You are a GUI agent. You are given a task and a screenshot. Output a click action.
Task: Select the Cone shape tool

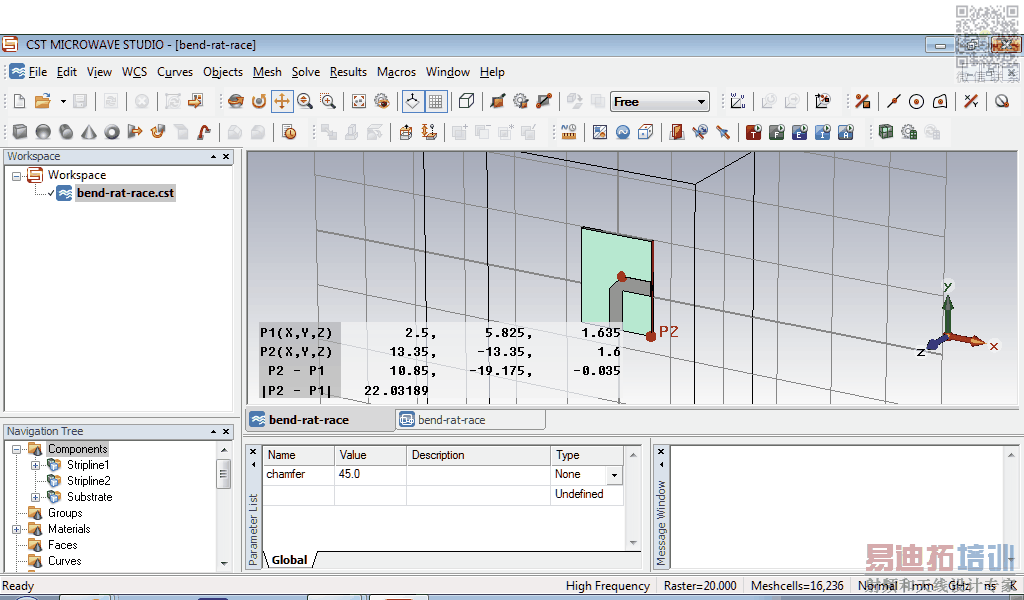coord(88,132)
